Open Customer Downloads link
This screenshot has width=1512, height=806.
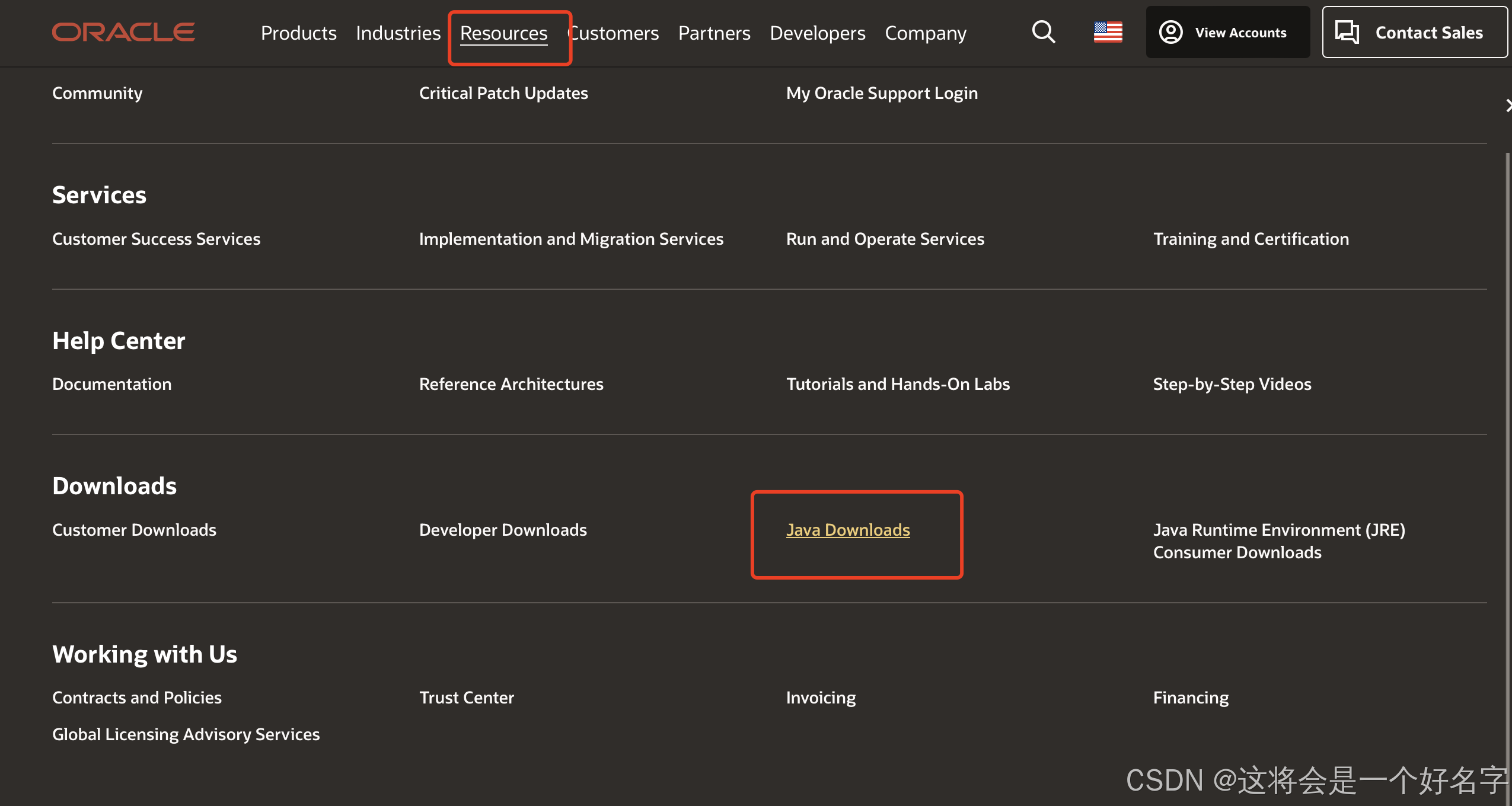[x=134, y=530]
